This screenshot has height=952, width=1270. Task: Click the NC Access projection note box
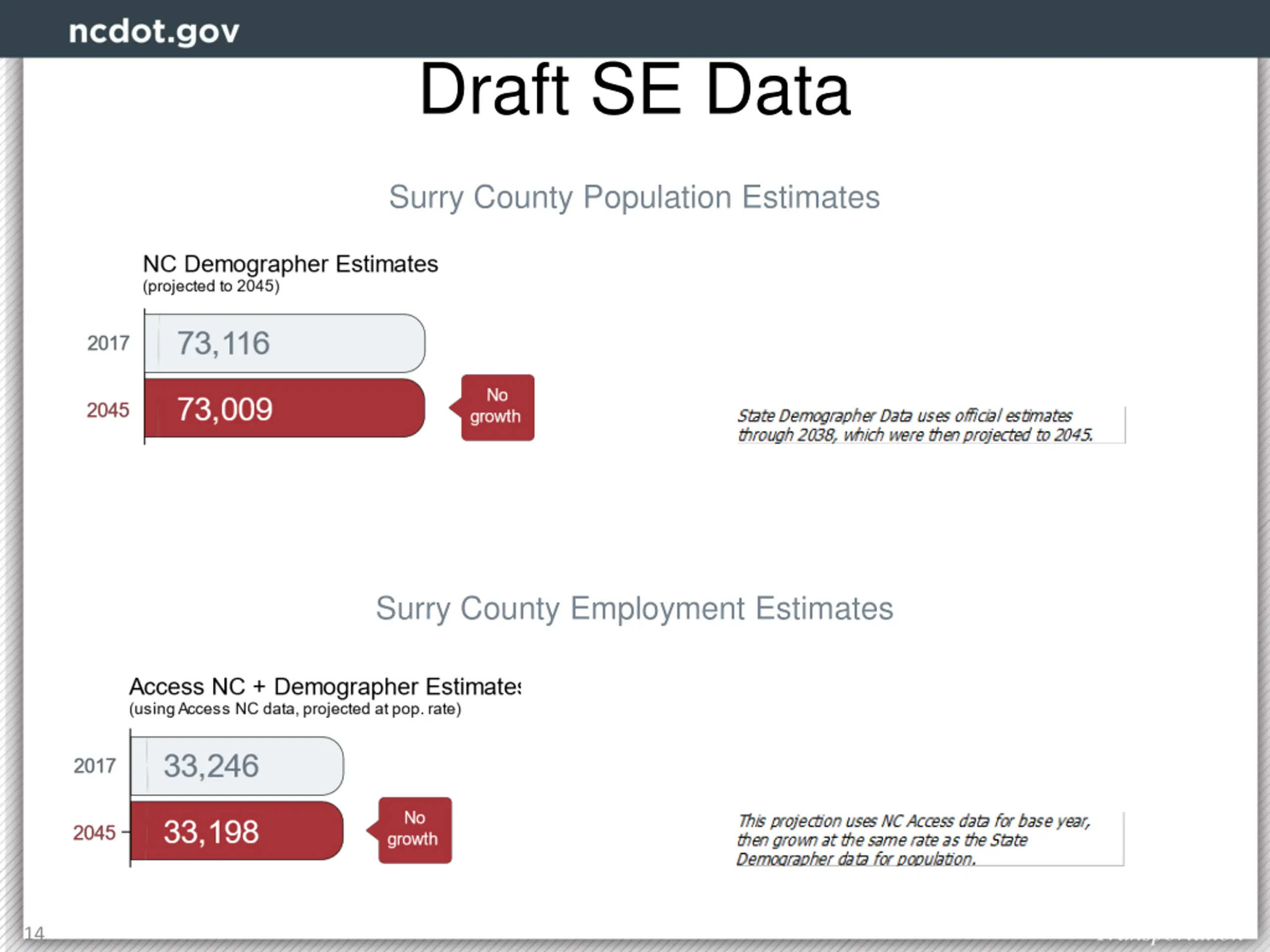pos(930,839)
